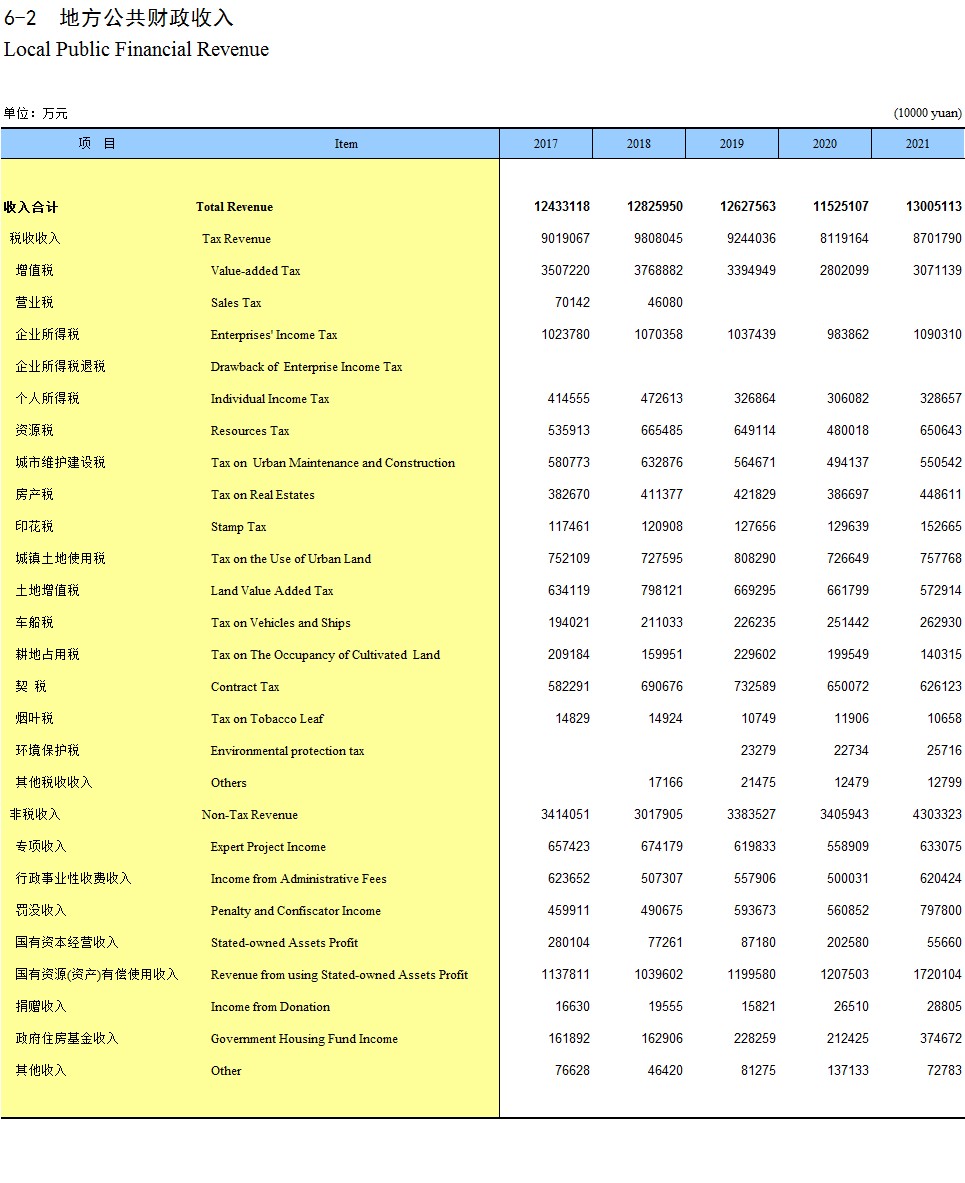
Task: Click the 城市维护建设税 row heading
Action: tap(60, 462)
